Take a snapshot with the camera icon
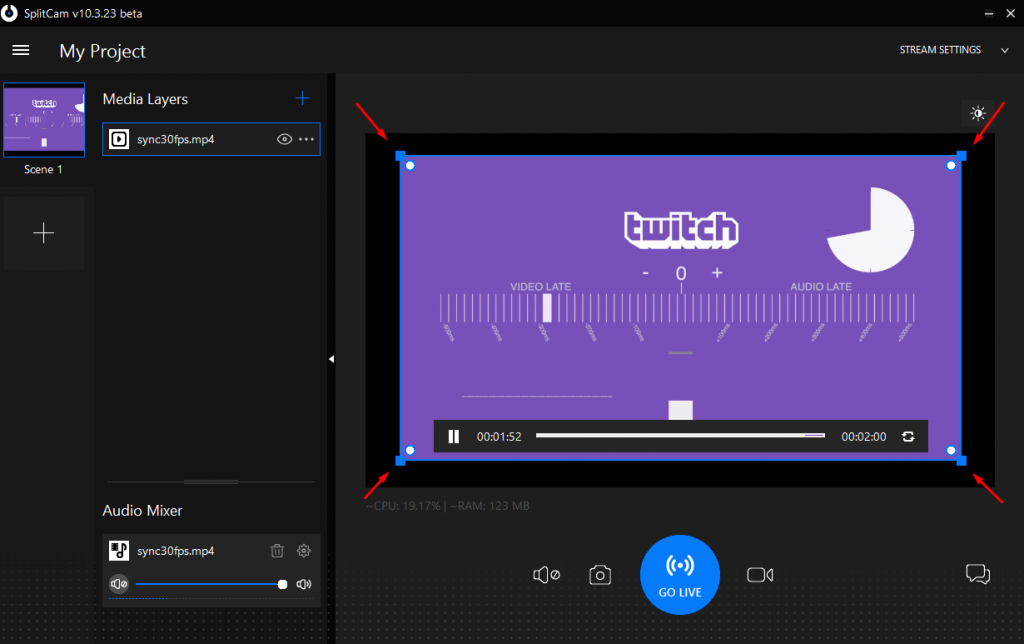Viewport: 1024px width, 644px height. pos(600,575)
